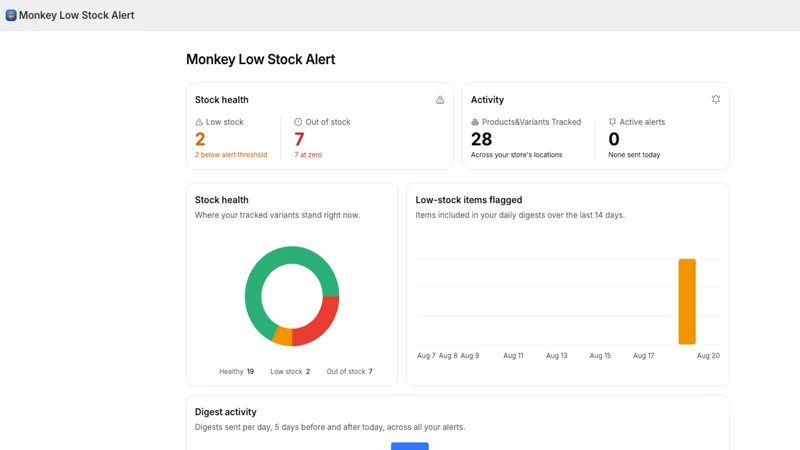
Task: Click the blue Digest activity bar
Action: [x=410, y=446]
